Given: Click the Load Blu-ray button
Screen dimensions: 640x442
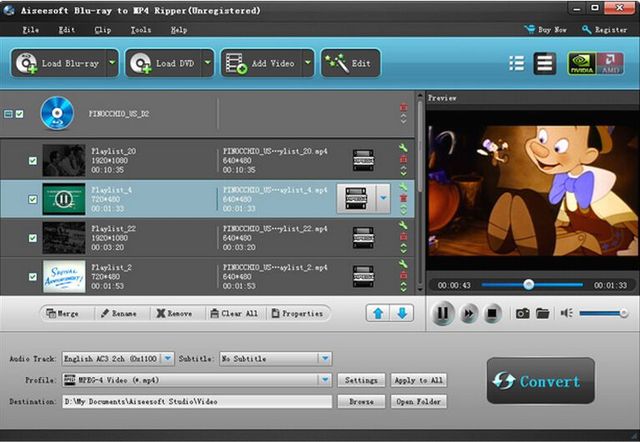Looking at the screenshot, I should click(x=59, y=63).
